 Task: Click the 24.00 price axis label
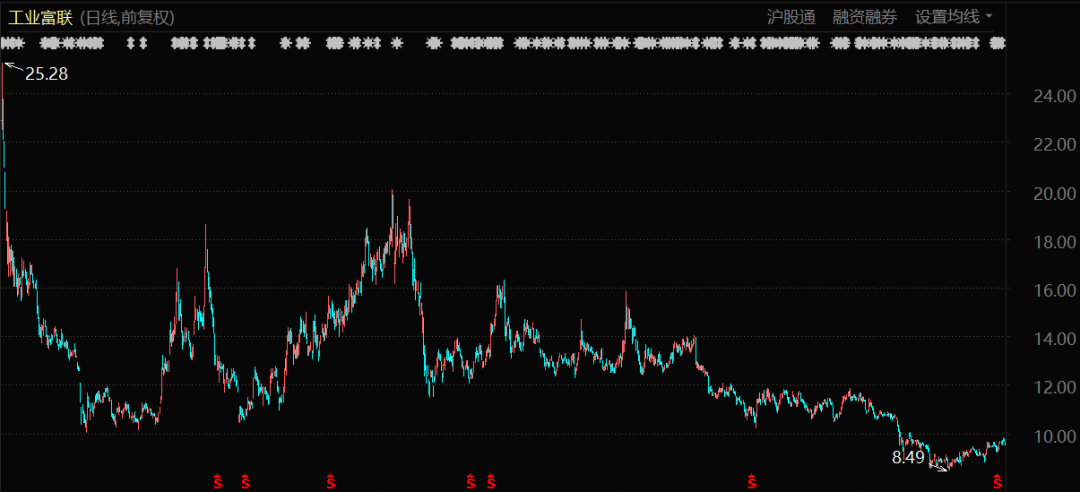coord(1056,97)
